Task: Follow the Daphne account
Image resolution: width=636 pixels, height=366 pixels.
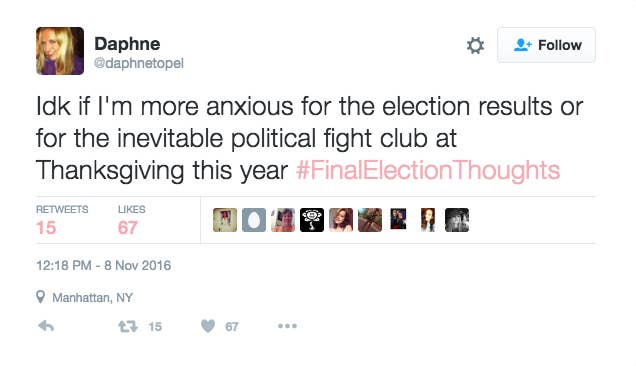Action: pos(546,45)
